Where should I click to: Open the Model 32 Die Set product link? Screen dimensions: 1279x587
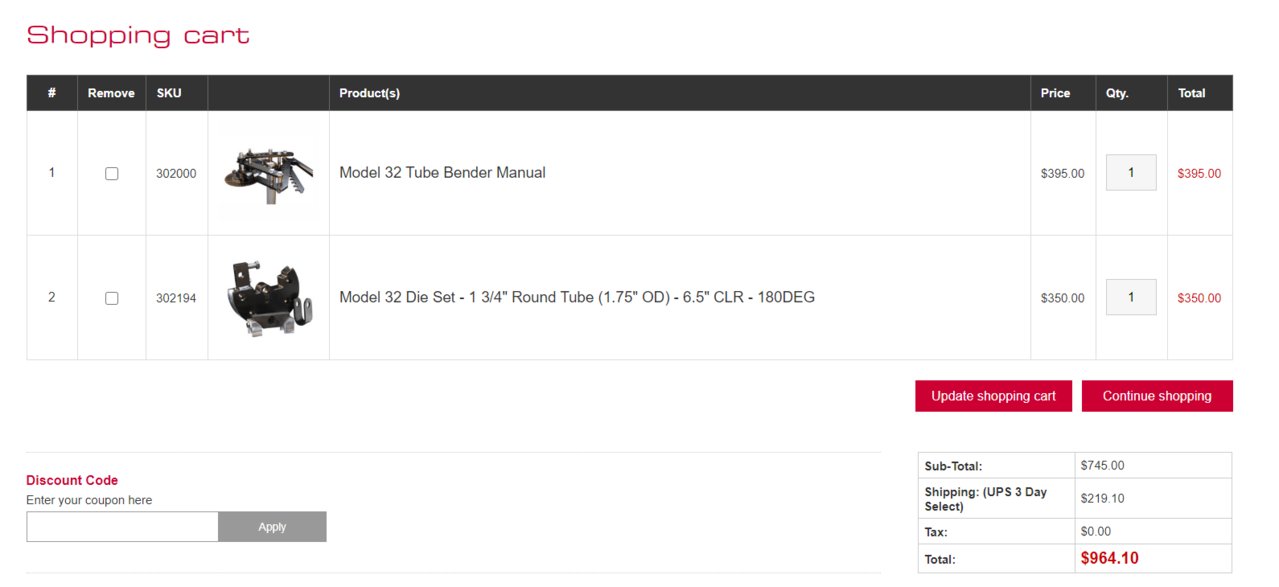[x=577, y=297]
